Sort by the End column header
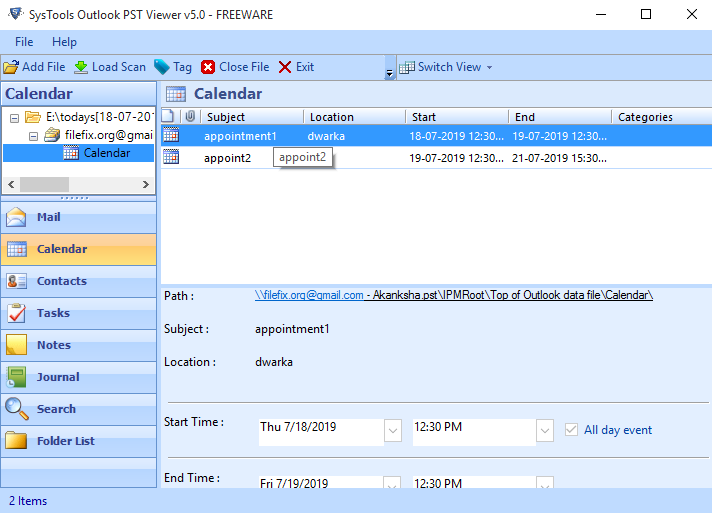This screenshot has height=513, width=712. pos(560,117)
